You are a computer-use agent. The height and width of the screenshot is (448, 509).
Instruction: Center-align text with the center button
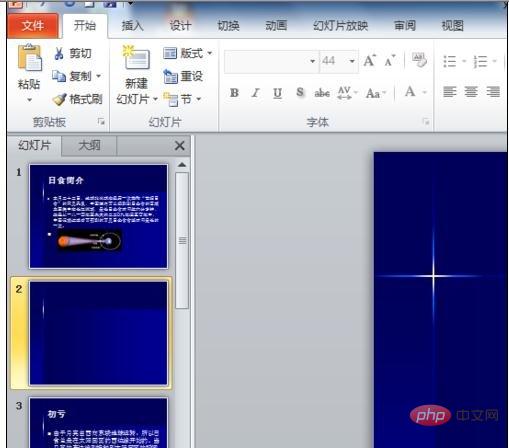[471, 92]
